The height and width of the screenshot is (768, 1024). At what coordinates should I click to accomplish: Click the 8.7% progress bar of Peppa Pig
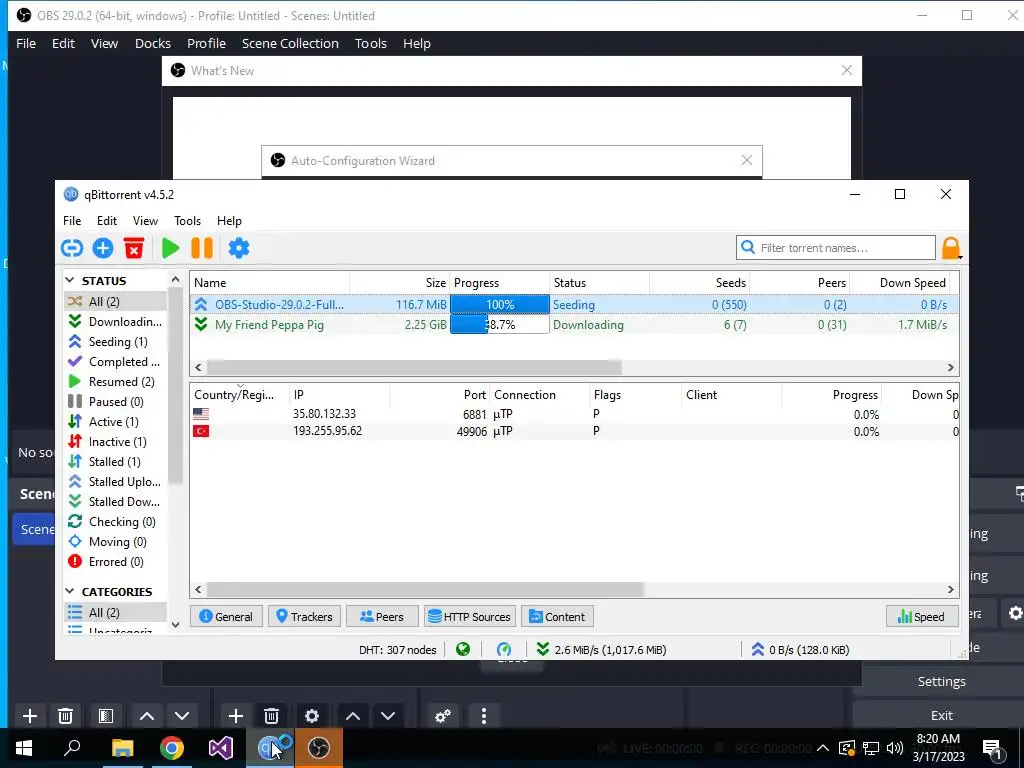click(500, 325)
